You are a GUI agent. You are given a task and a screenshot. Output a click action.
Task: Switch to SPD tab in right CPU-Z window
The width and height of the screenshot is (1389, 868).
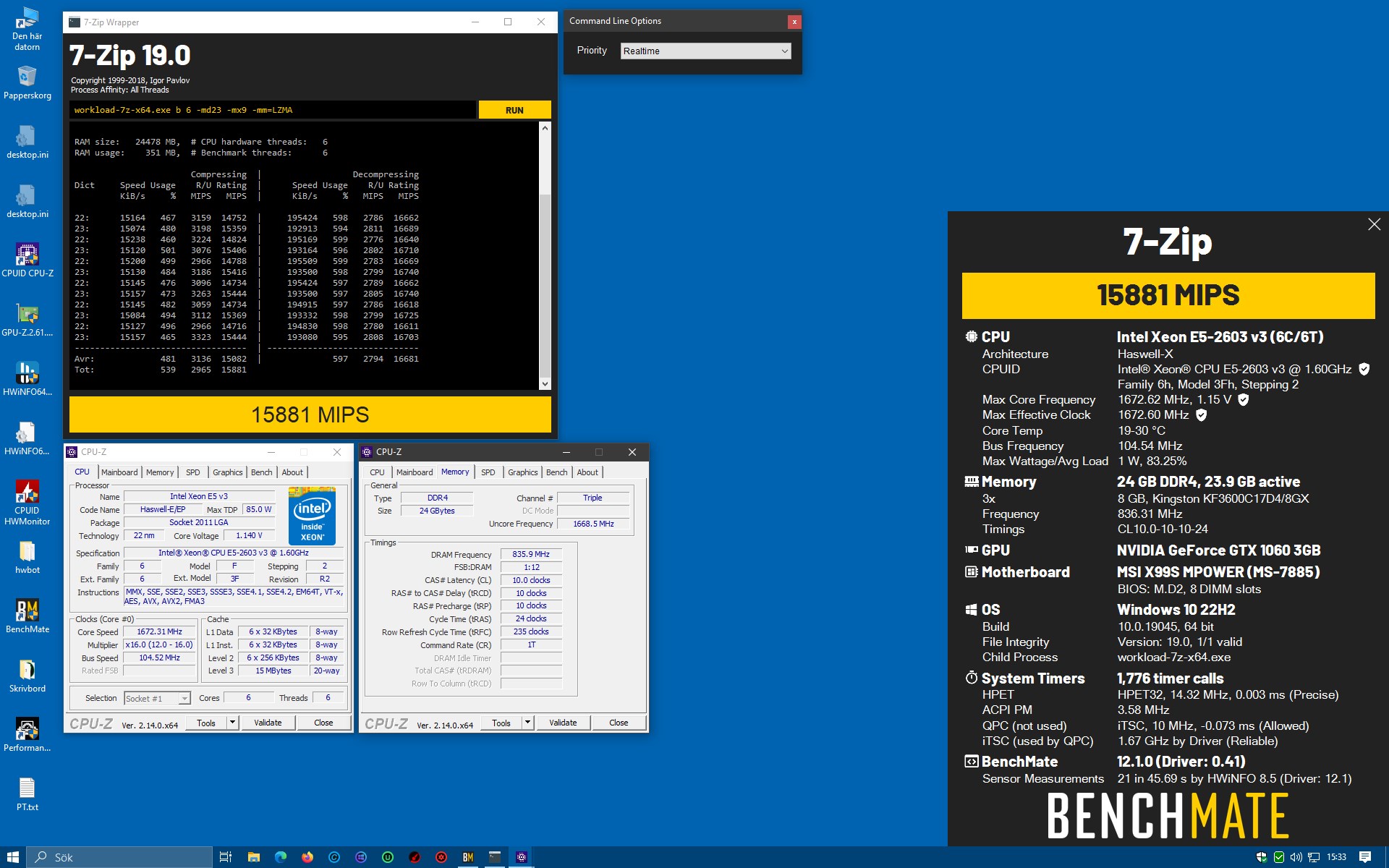488,472
